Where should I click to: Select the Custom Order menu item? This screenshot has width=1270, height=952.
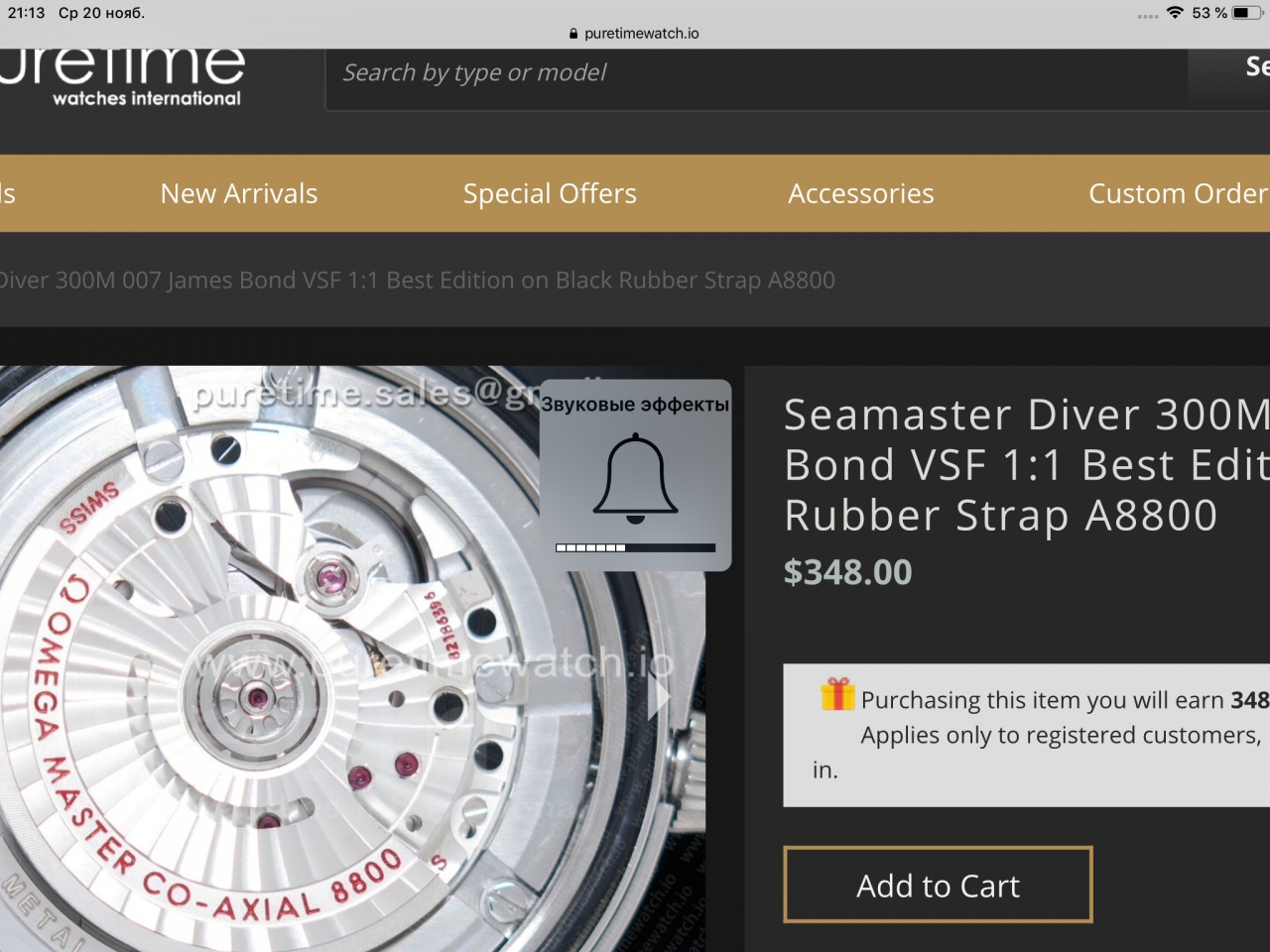point(1178,193)
